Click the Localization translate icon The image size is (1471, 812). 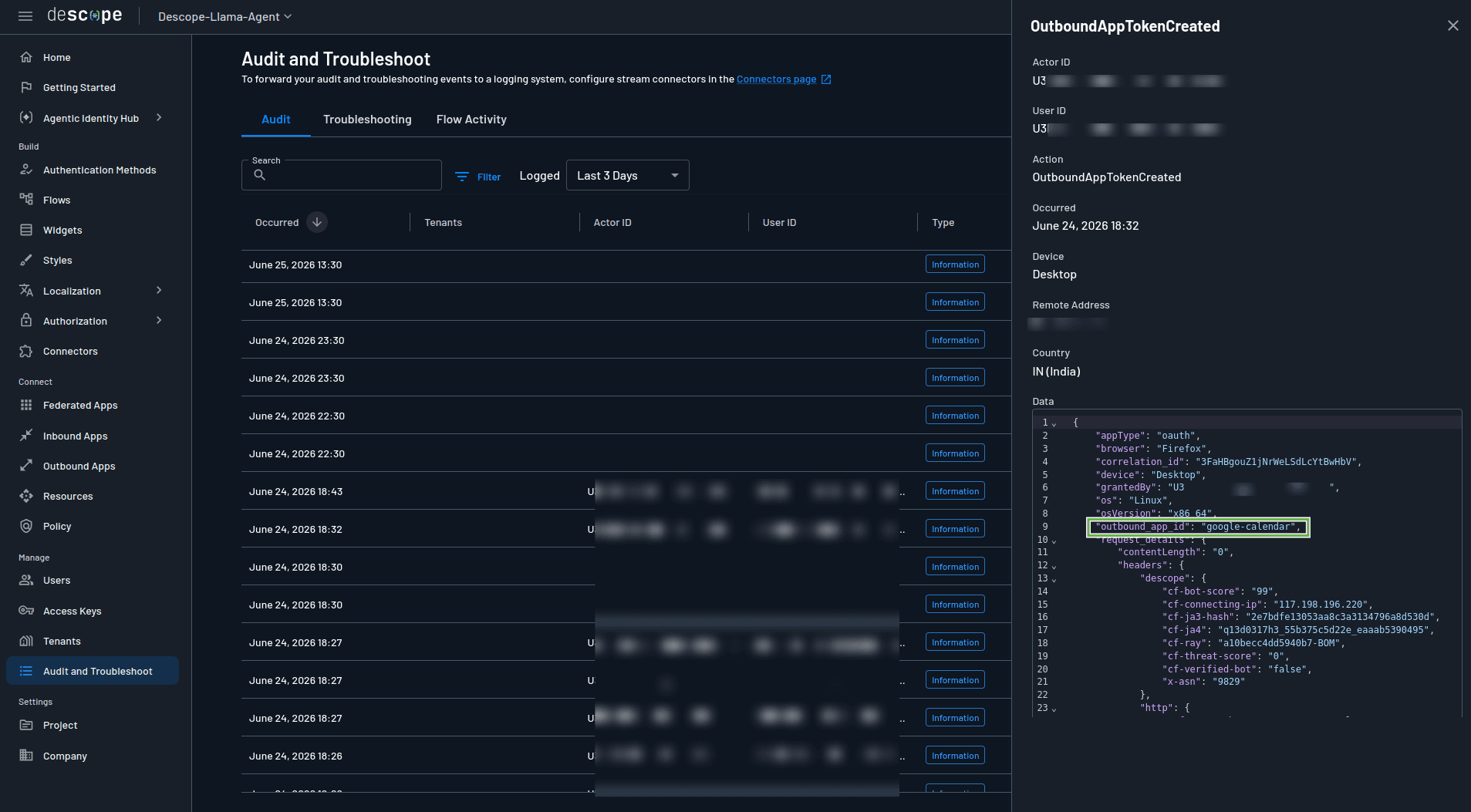(x=26, y=291)
